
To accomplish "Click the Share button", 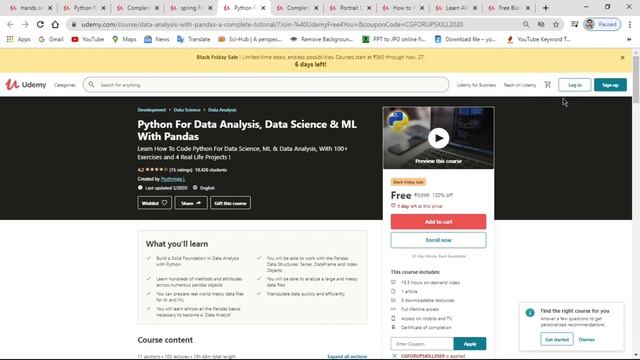I will pos(191,203).
